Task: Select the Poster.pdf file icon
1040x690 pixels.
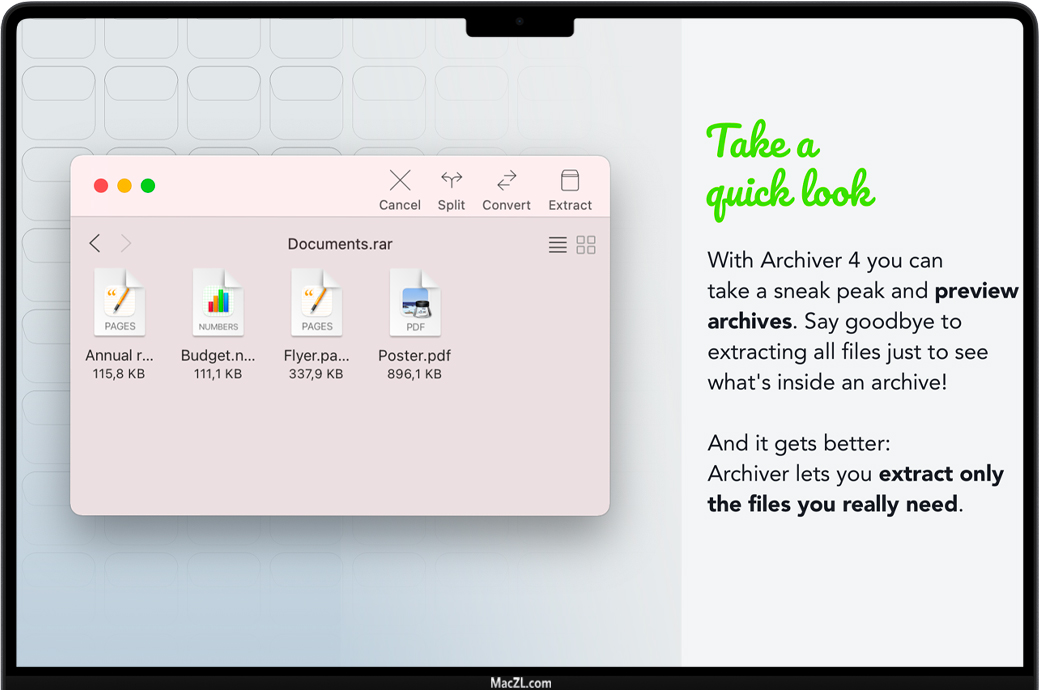Action: (x=415, y=302)
